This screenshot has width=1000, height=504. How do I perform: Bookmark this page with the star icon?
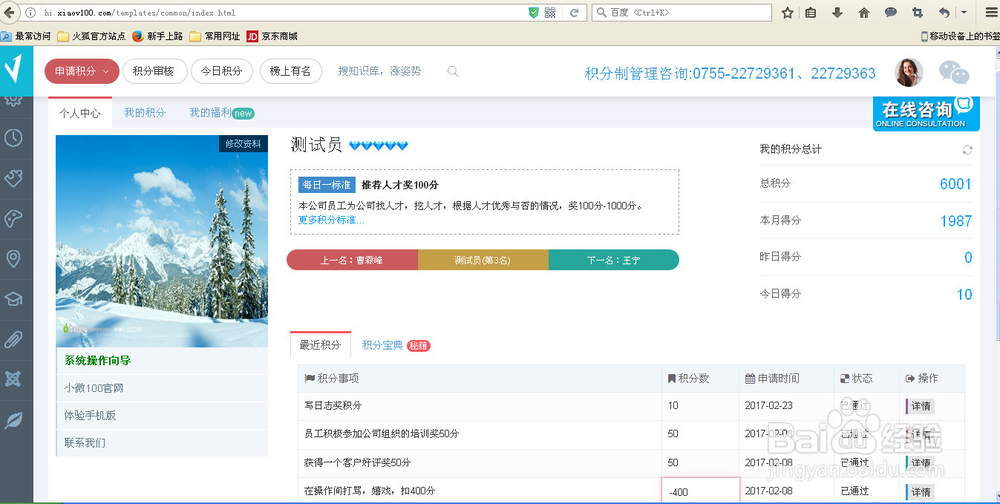tap(788, 13)
